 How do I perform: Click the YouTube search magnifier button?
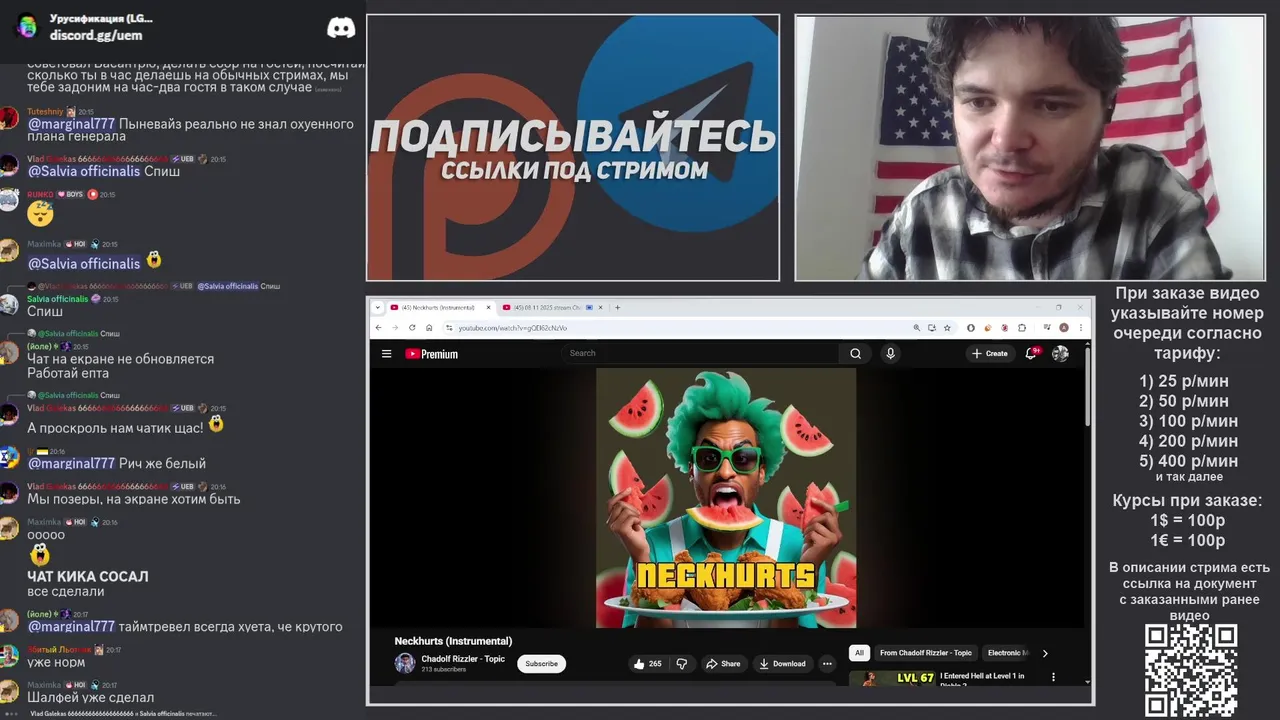pyautogui.click(x=855, y=353)
